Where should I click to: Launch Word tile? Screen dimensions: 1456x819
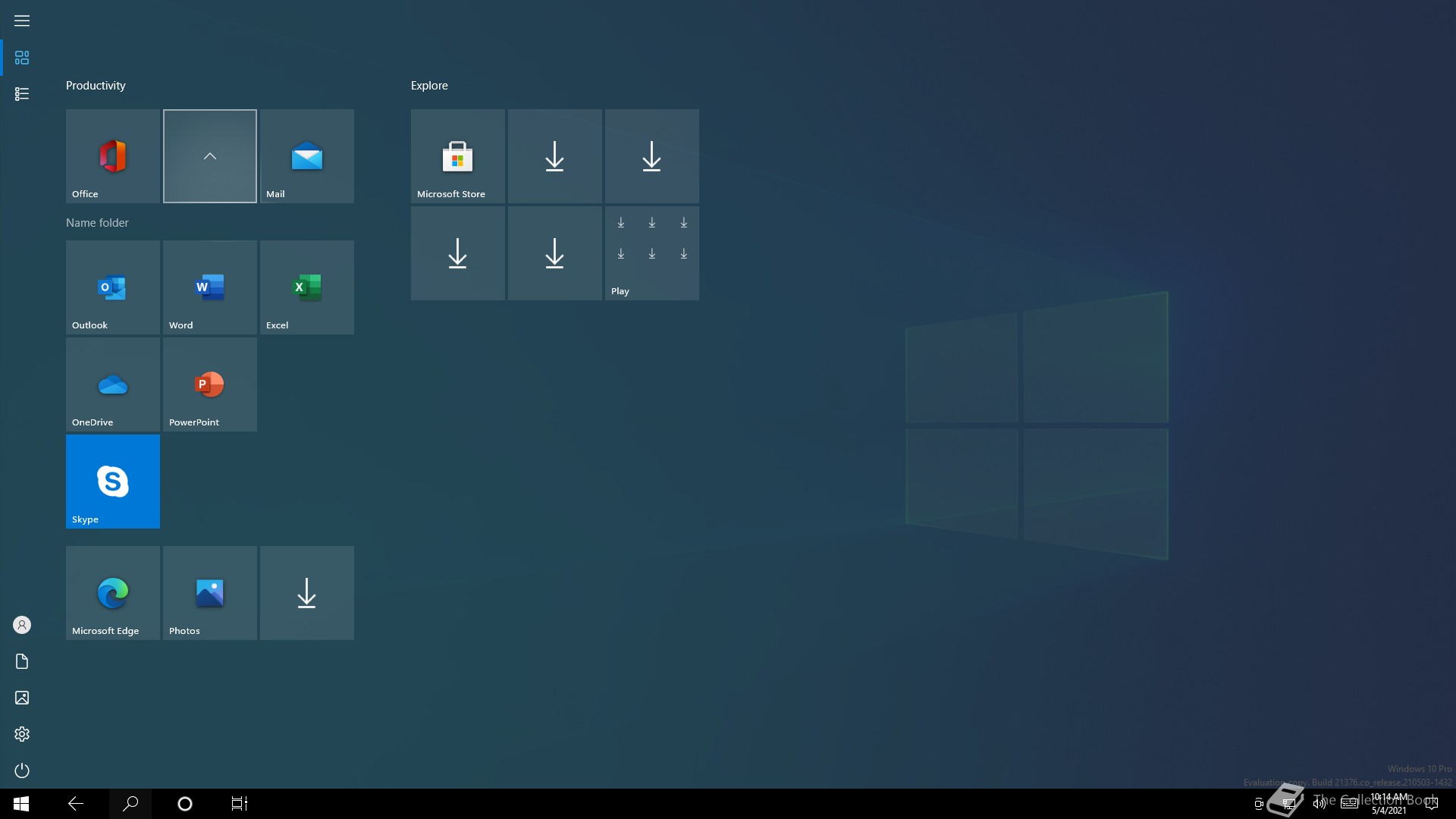[x=210, y=287]
